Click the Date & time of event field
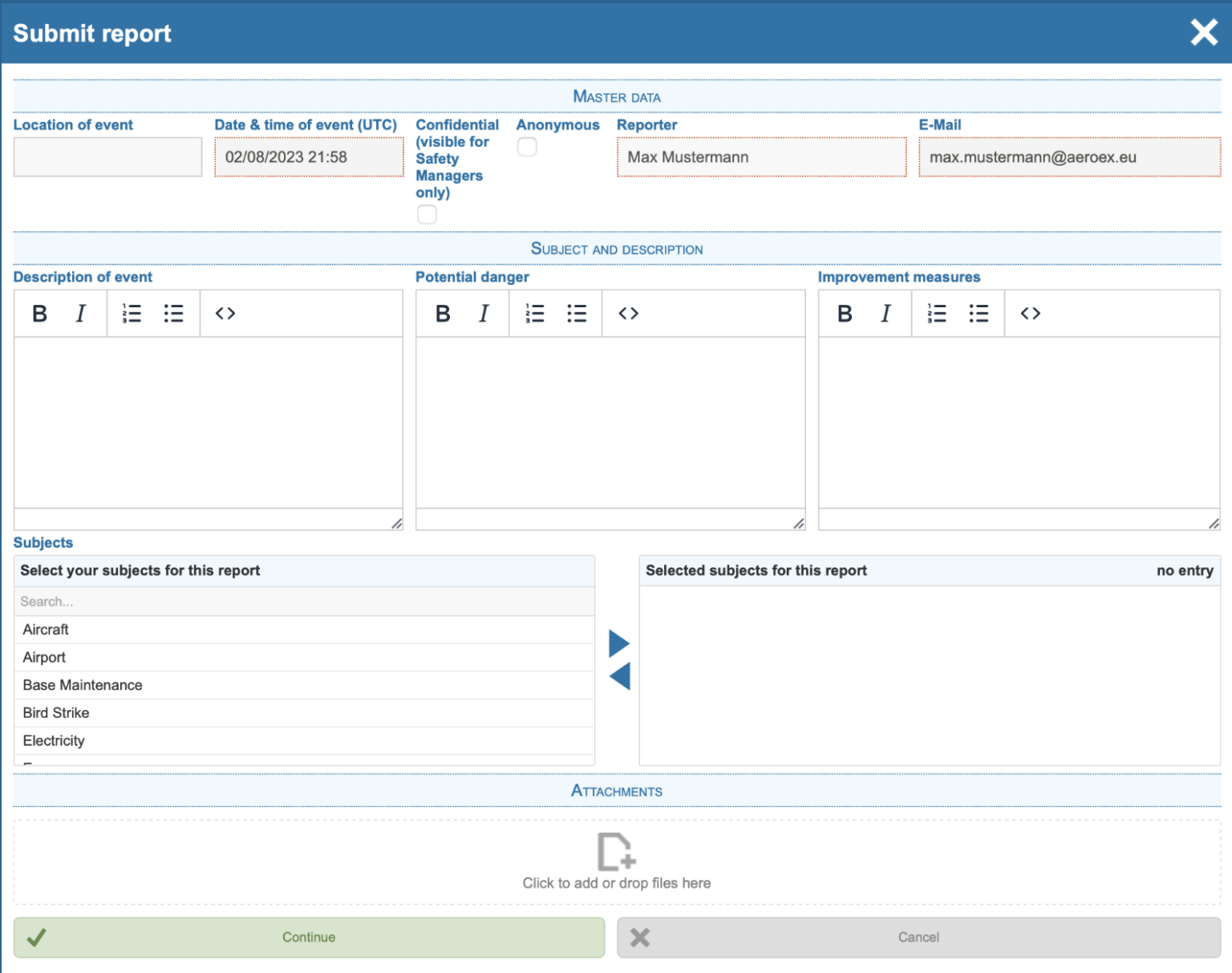 click(308, 156)
